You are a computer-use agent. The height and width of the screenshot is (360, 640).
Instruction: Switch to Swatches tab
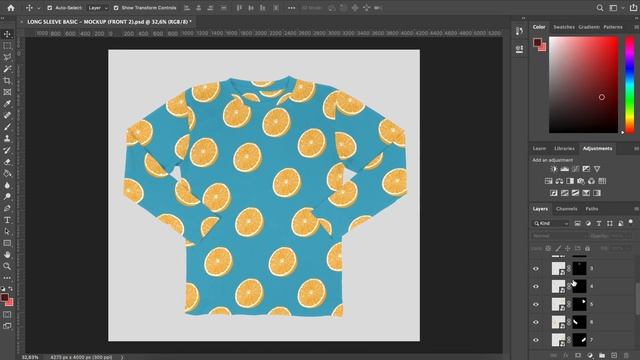pos(564,27)
